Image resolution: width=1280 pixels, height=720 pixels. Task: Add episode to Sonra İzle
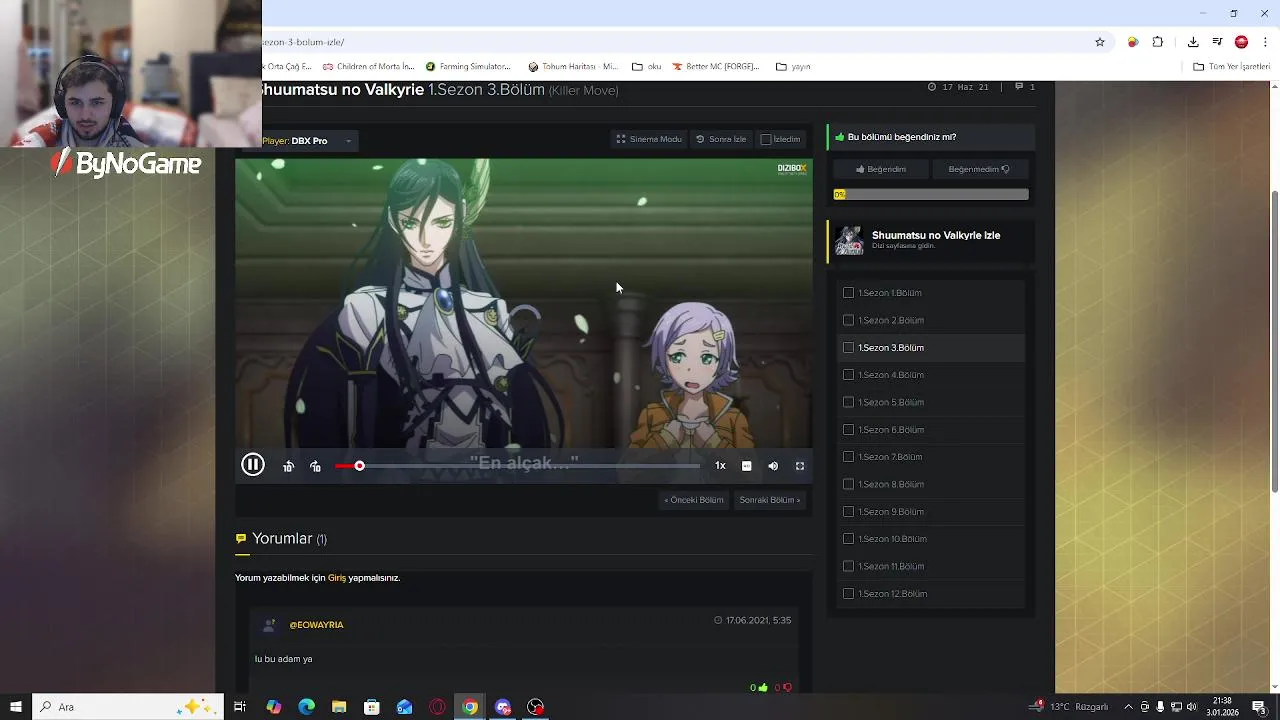(721, 139)
